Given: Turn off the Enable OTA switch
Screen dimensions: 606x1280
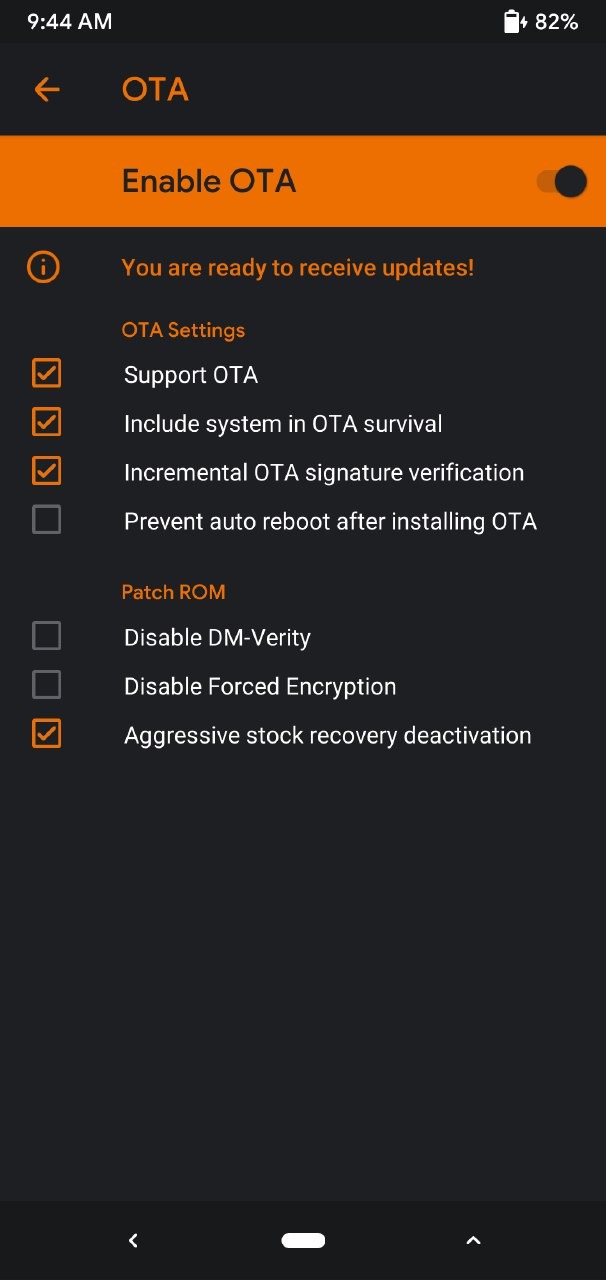Looking at the screenshot, I should click(x=562, y=182).
